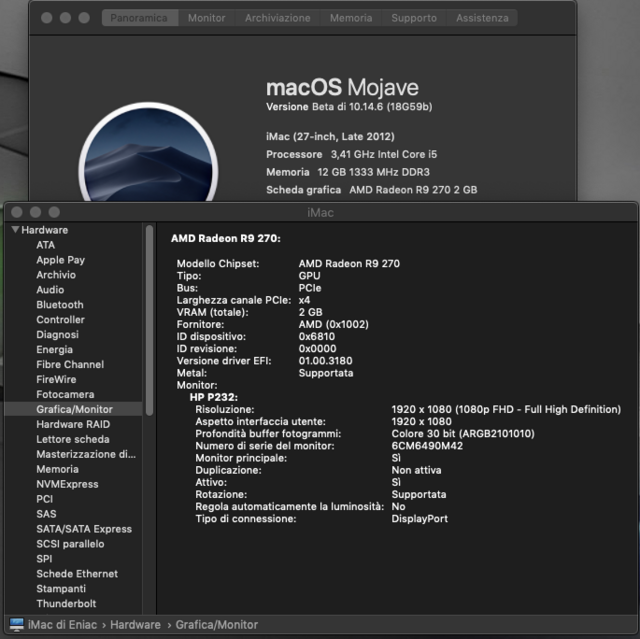This screenshot has height=639, width=640.
Task: Select Lettore scheda in the sidebar
Action: [73, 439]
